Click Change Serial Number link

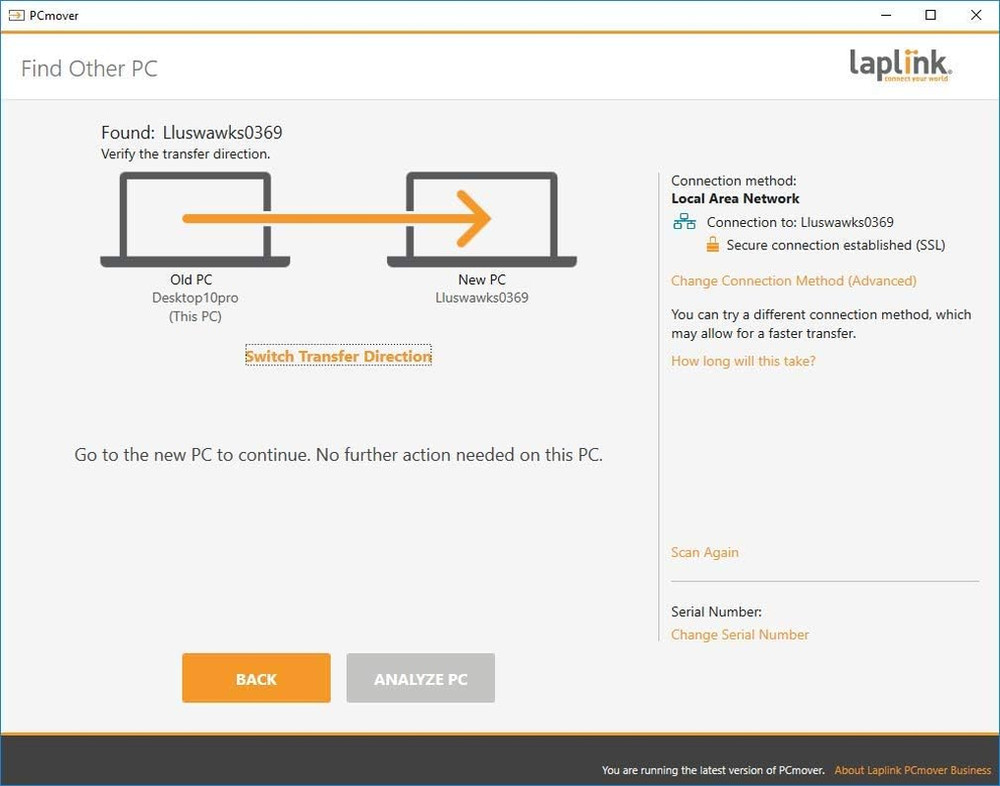tap(740, 635)
